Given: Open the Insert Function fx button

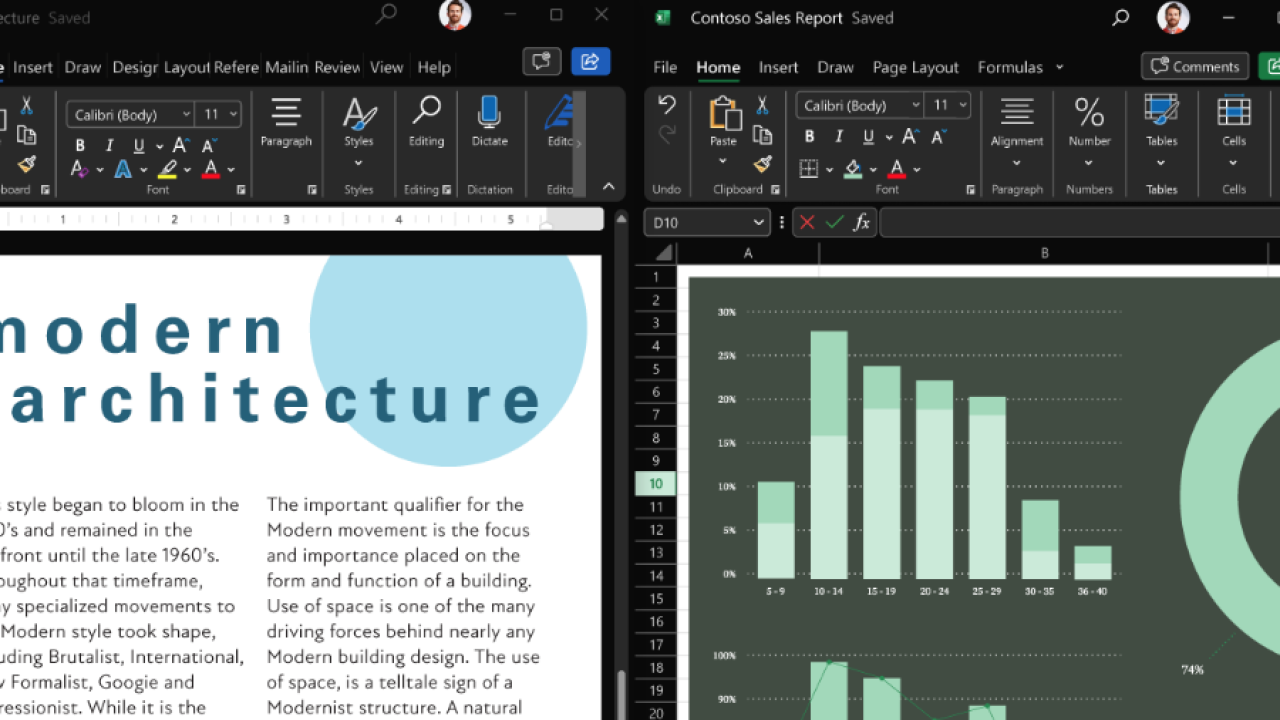Looking at the screenshot, I should tap(861, 223).
